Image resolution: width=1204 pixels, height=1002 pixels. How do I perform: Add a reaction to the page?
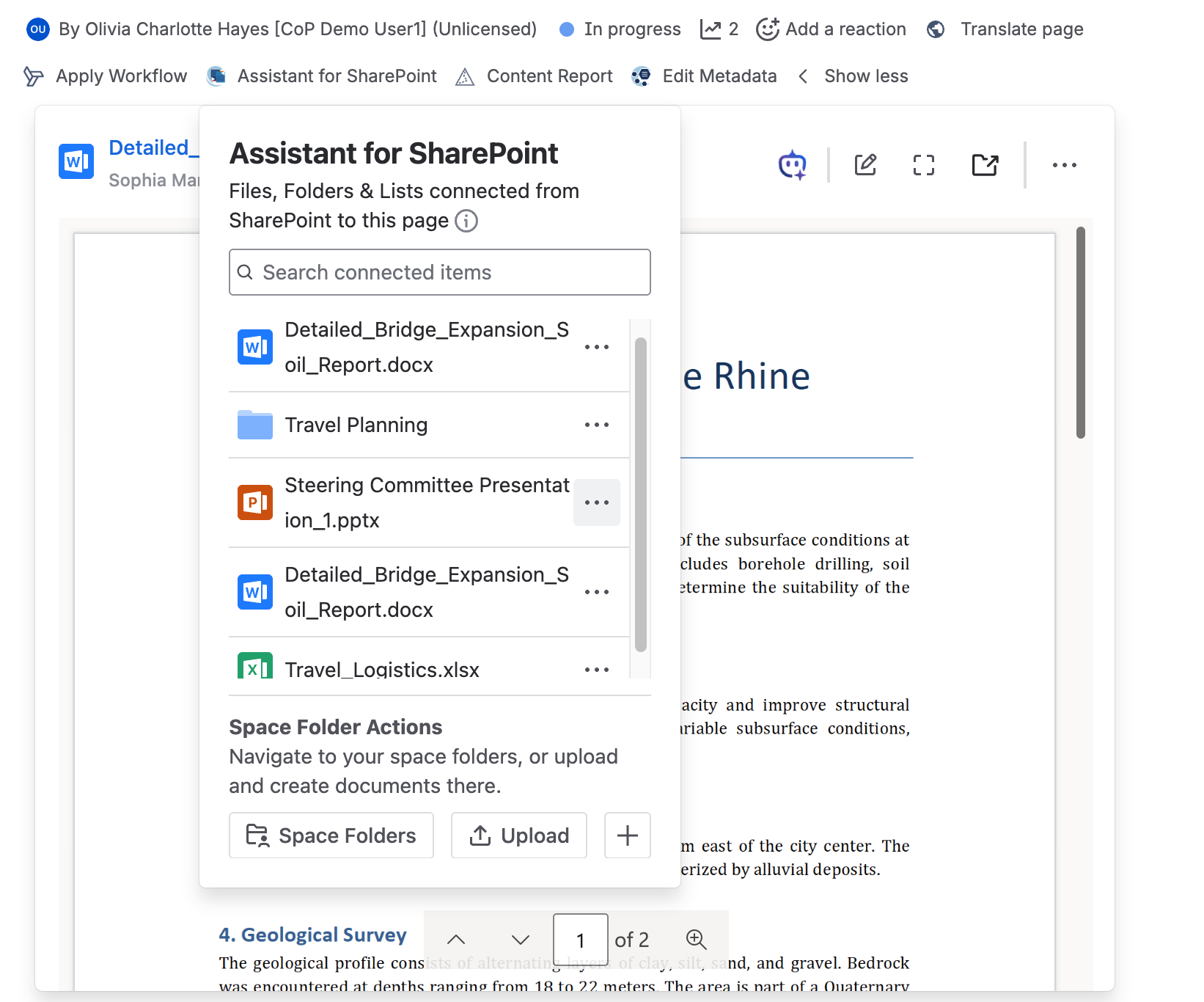point(831,29)
